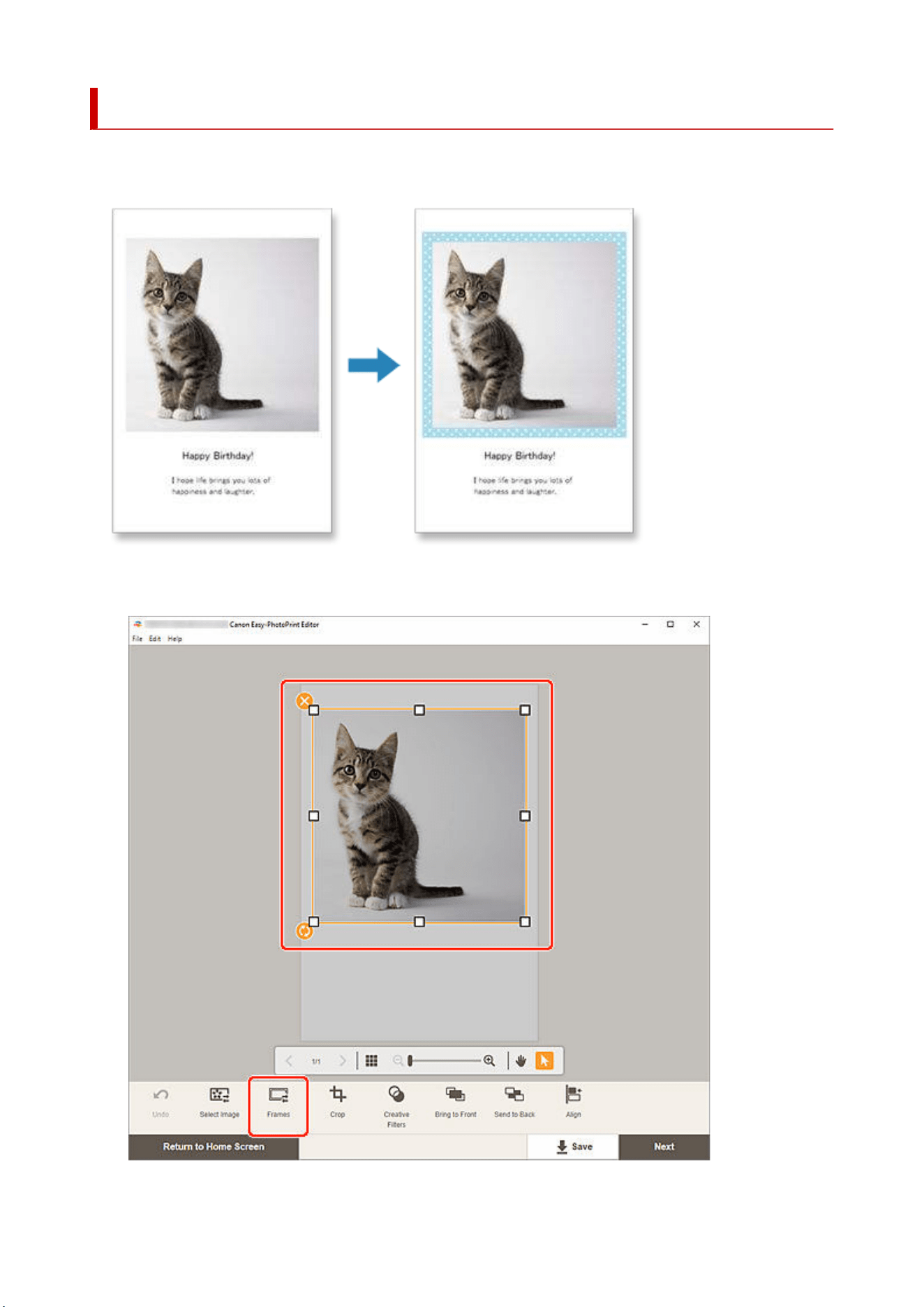
Task: Click the Save button
Action: [x=573, y=1147]
